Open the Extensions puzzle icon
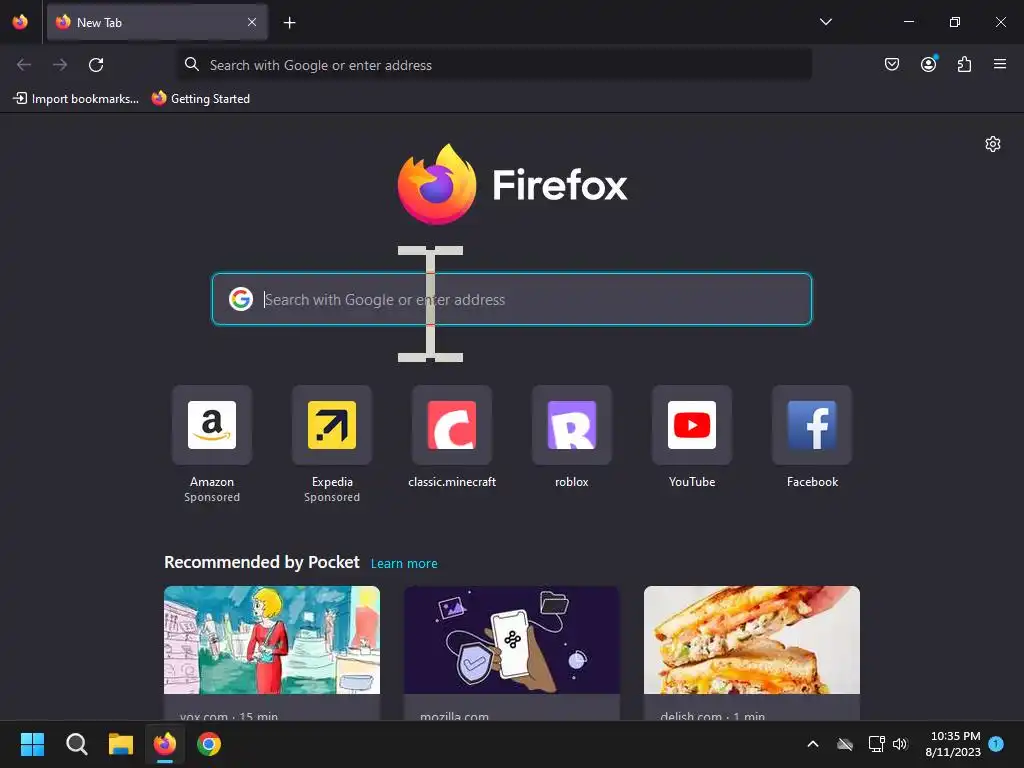 (964, 64)
